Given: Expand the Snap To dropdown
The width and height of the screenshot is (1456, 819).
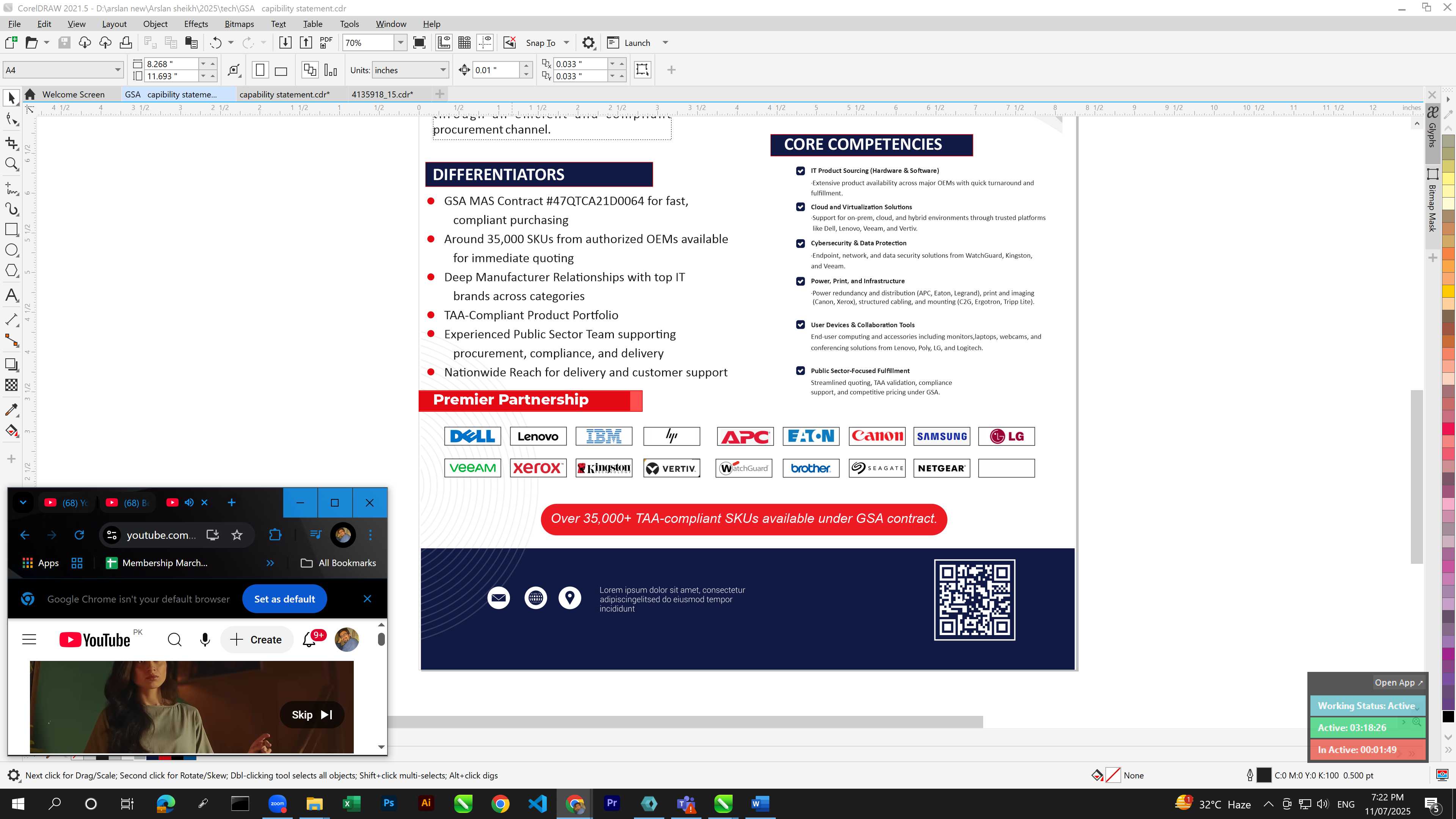Looking at the screenshot, I should click(x=566, y=42).
